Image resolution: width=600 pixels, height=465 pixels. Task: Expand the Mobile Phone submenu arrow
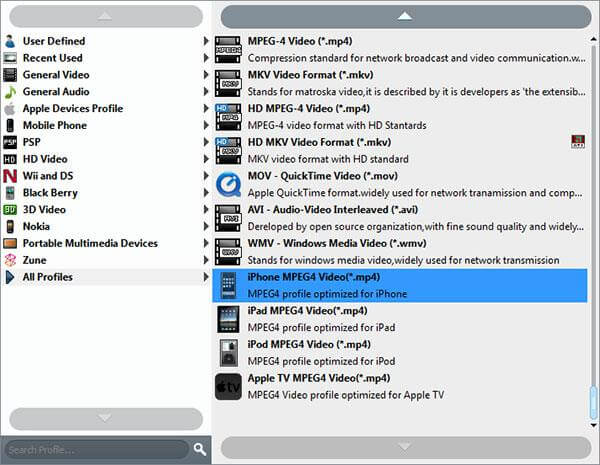tap(206, 125)
